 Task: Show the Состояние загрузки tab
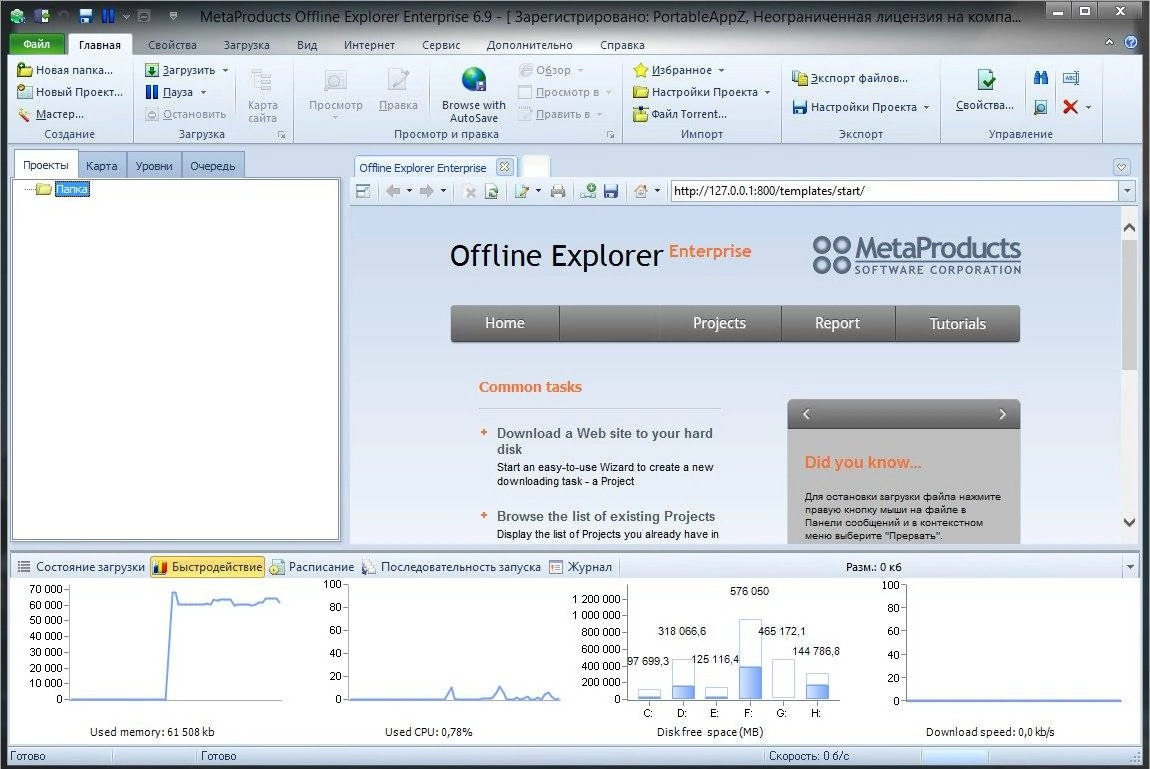pos(81,567)
